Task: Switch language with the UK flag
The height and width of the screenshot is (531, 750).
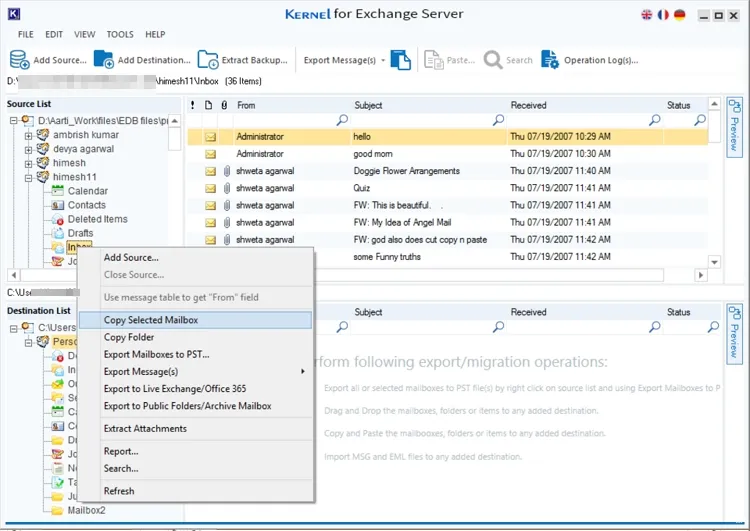Action: 646,15
